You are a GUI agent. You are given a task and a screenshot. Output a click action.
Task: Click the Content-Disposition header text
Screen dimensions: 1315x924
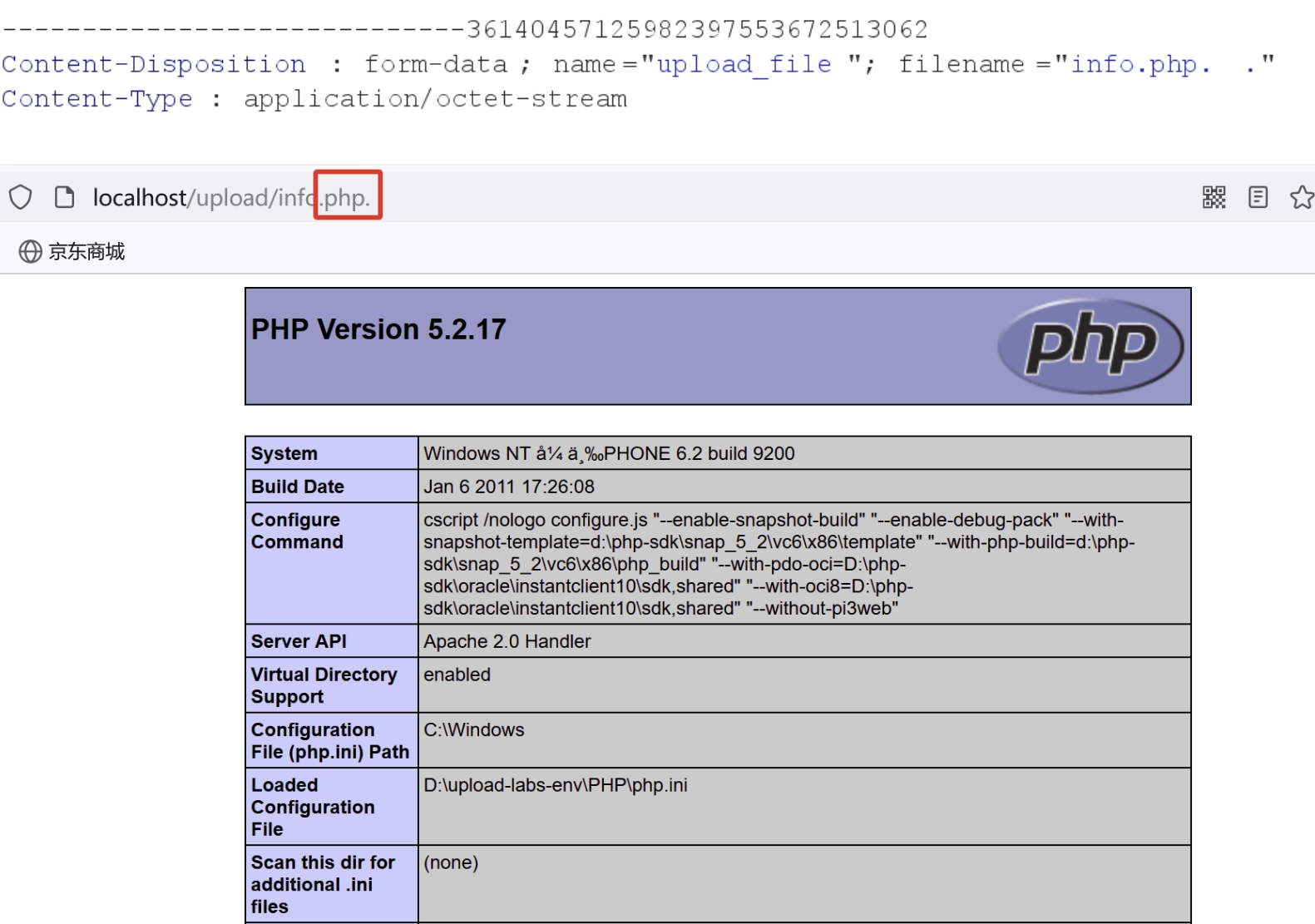154,64
